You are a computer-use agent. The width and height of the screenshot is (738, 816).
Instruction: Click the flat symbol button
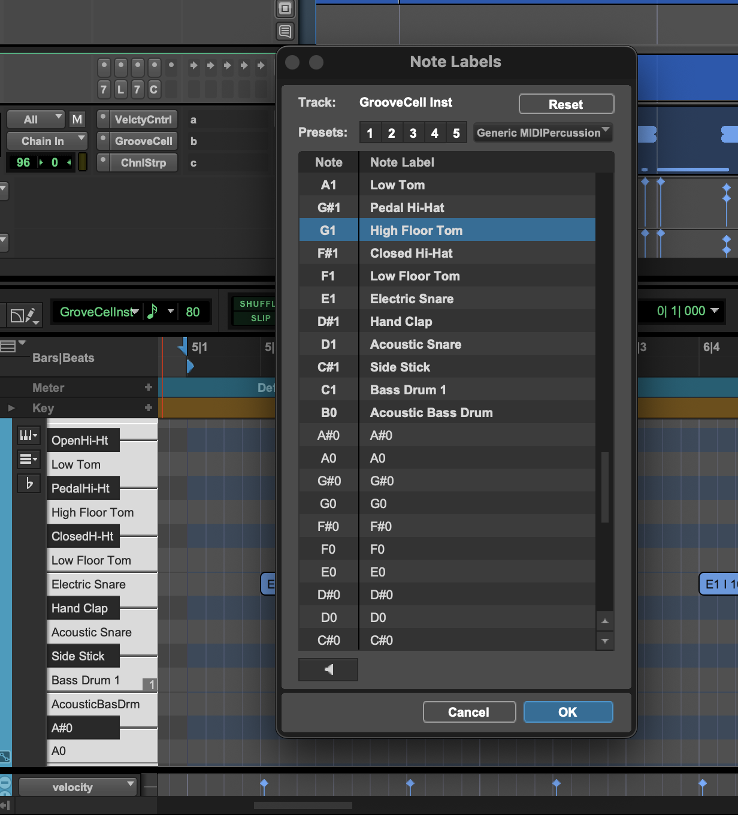(27, 484)
